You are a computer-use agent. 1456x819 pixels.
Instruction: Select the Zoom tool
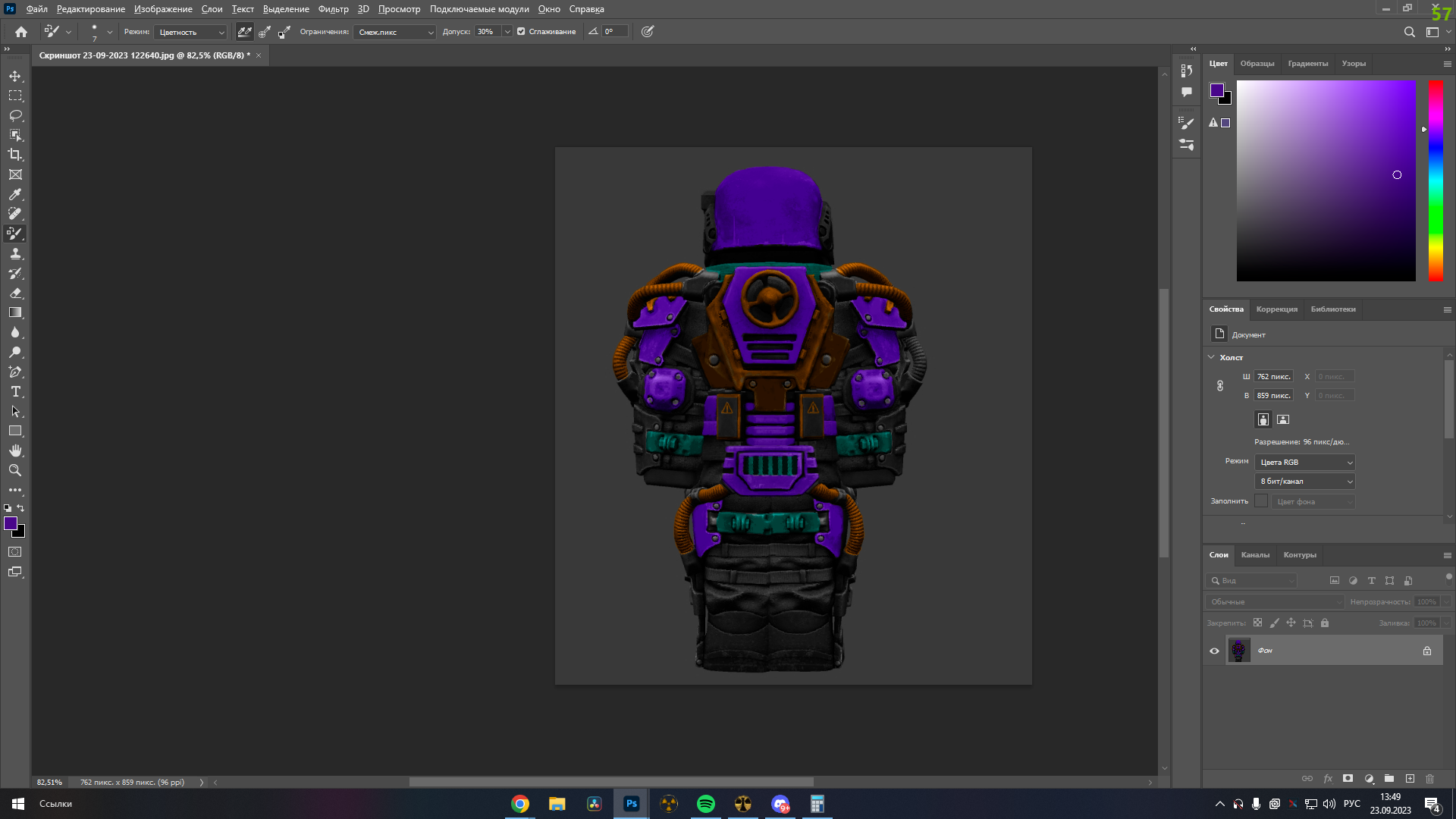tap(15, 470)
